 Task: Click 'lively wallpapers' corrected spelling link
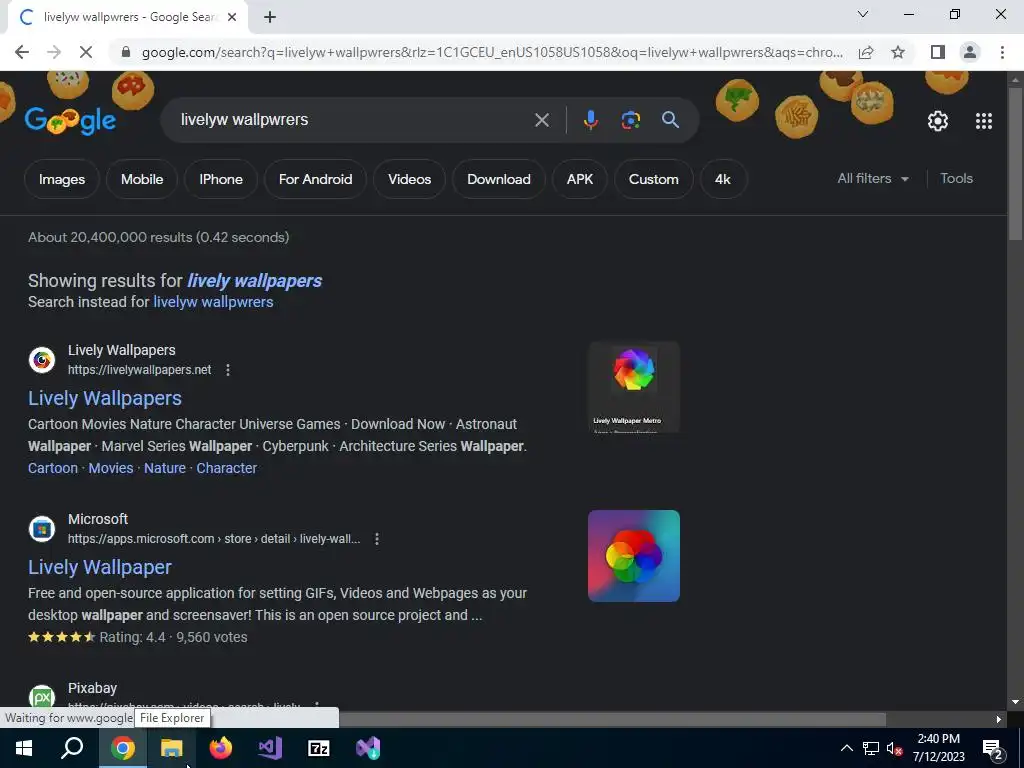pyautogui.click(x=255, y=281)
